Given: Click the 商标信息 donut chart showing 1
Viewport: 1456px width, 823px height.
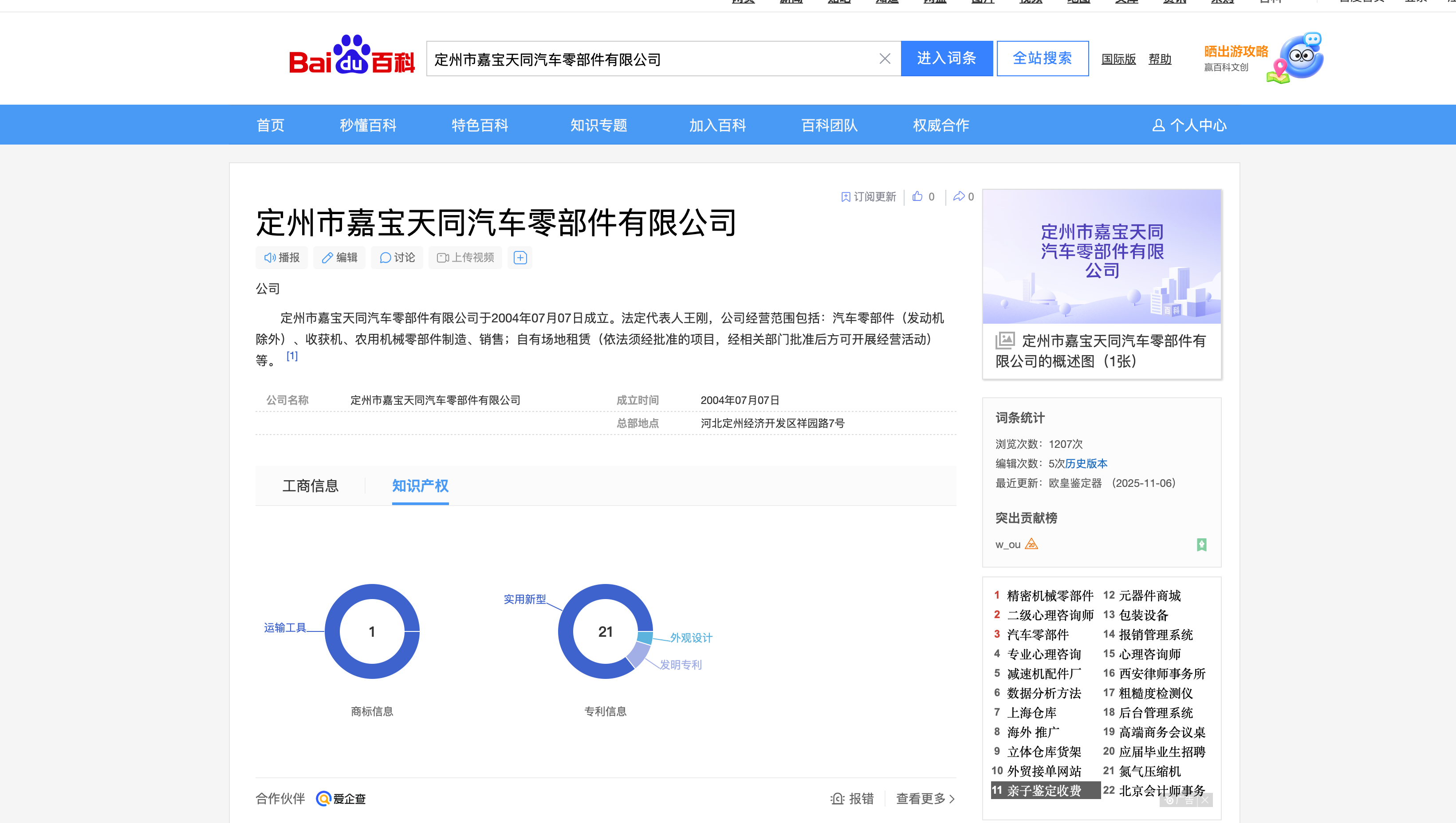Looking at the screenshot, I should pos(372,631).
